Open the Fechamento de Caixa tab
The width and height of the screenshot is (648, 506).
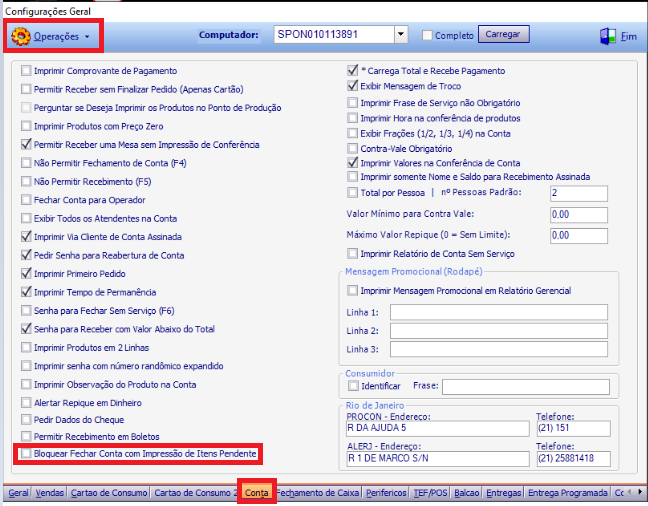point(319,493)
